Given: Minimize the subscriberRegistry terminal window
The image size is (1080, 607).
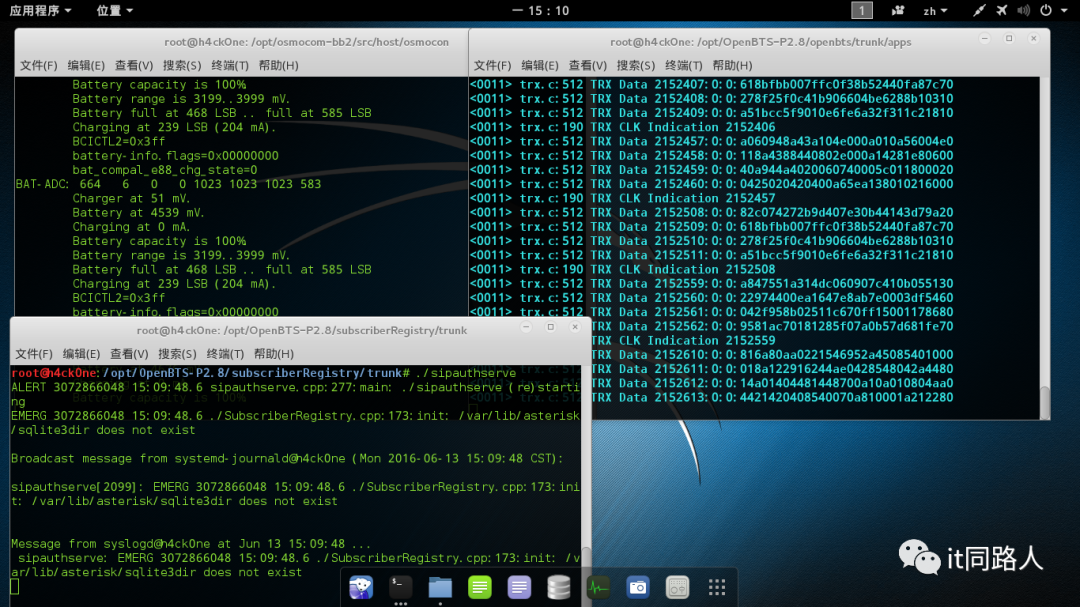Looking at the screenshot, I should [x=526, y=327].
